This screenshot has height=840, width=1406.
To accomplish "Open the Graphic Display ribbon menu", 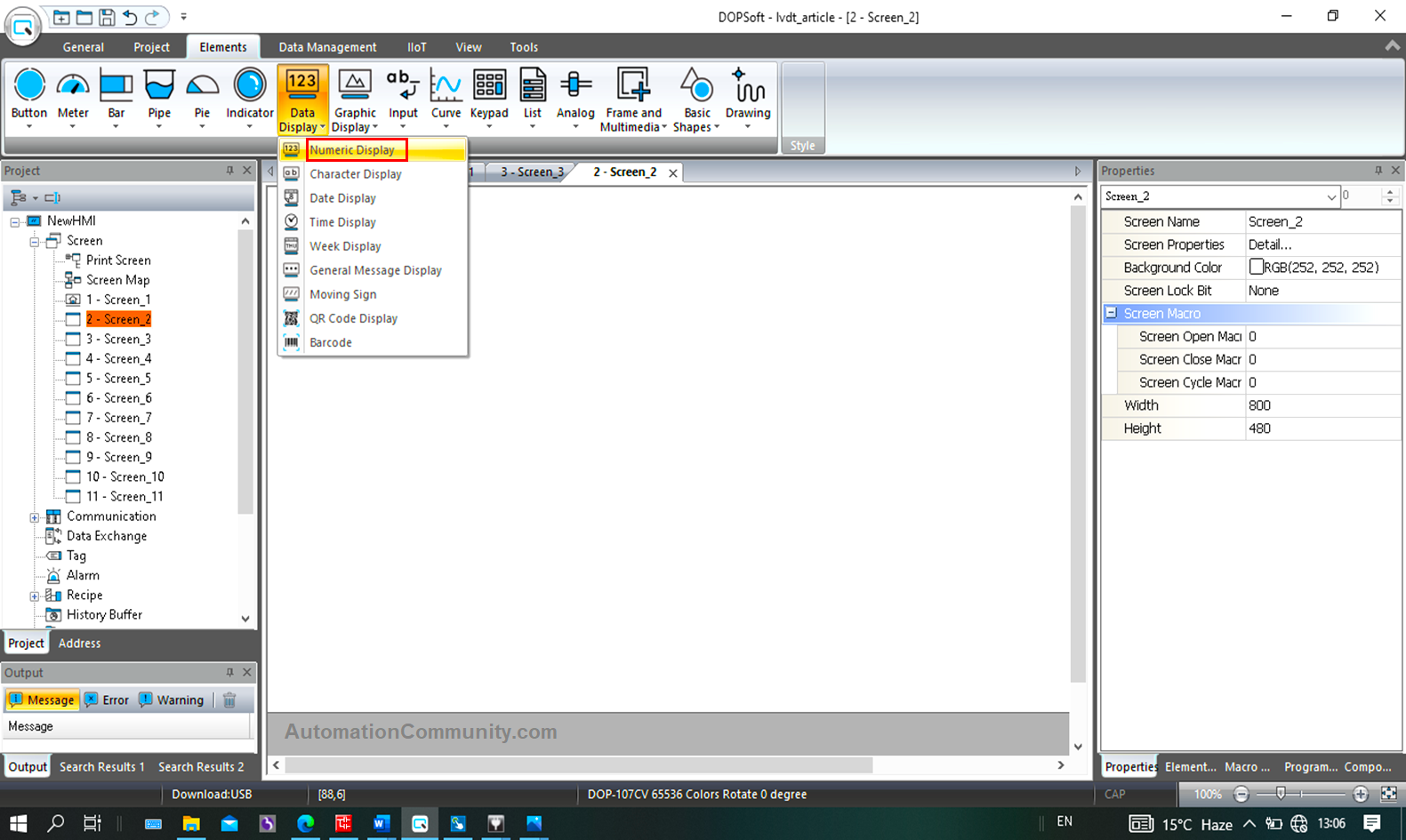I will [x=355, y=100].
